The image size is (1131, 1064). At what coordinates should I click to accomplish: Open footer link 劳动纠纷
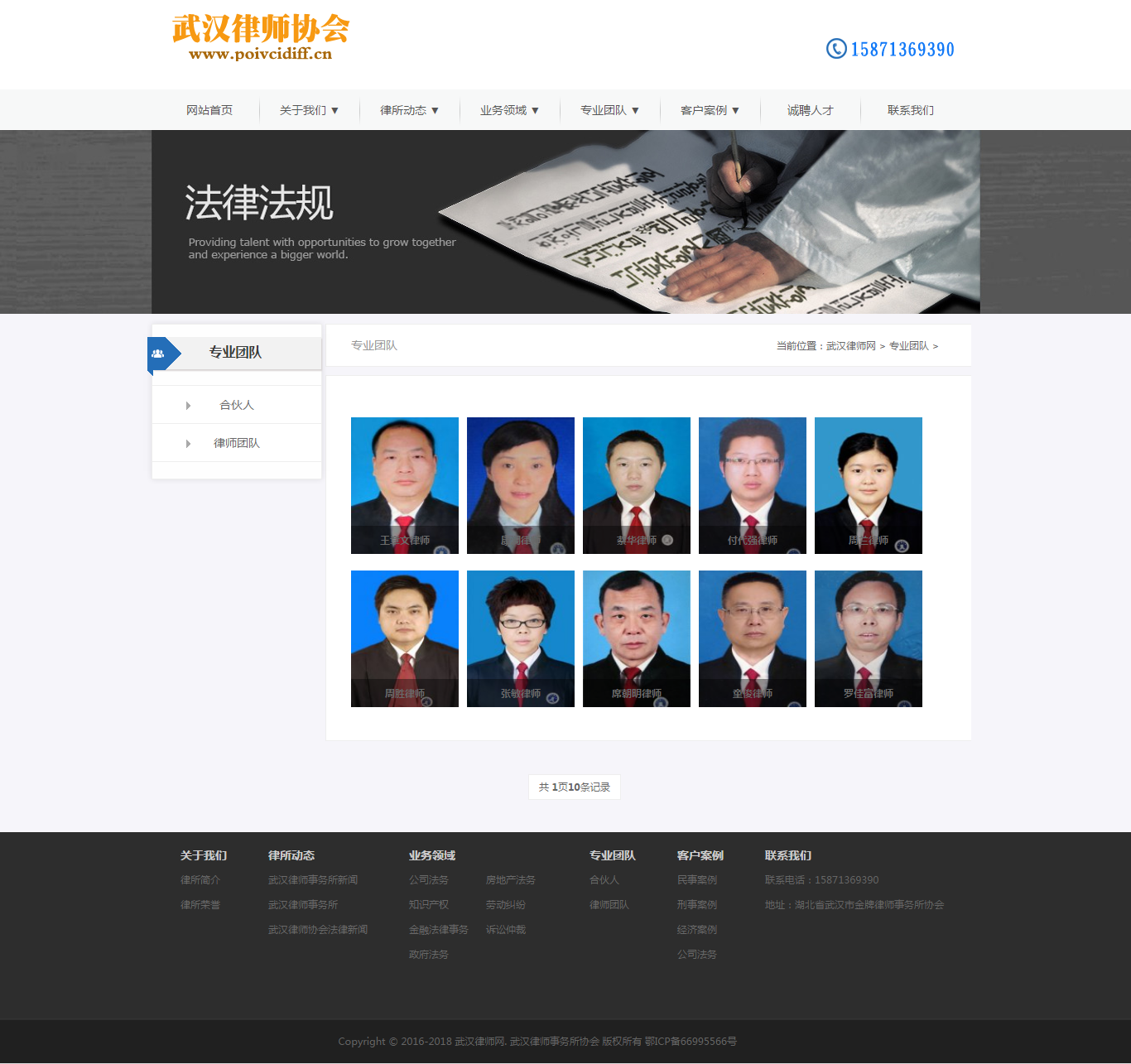coord(506,905)
